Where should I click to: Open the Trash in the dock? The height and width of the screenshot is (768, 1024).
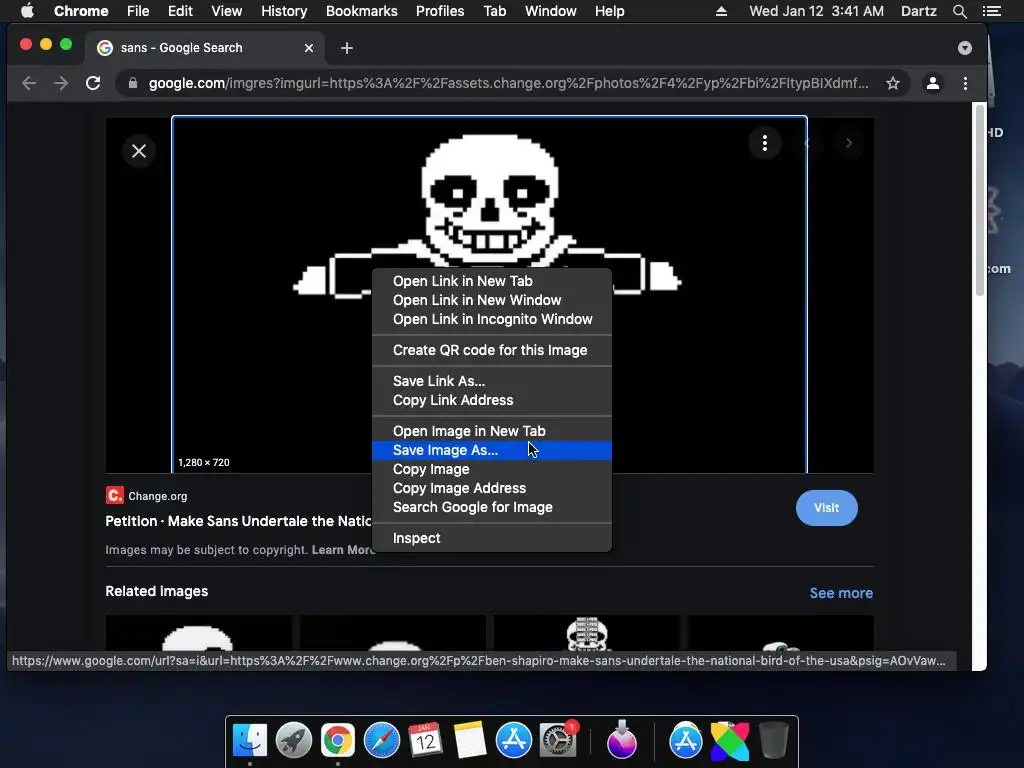tap(774, 741)
